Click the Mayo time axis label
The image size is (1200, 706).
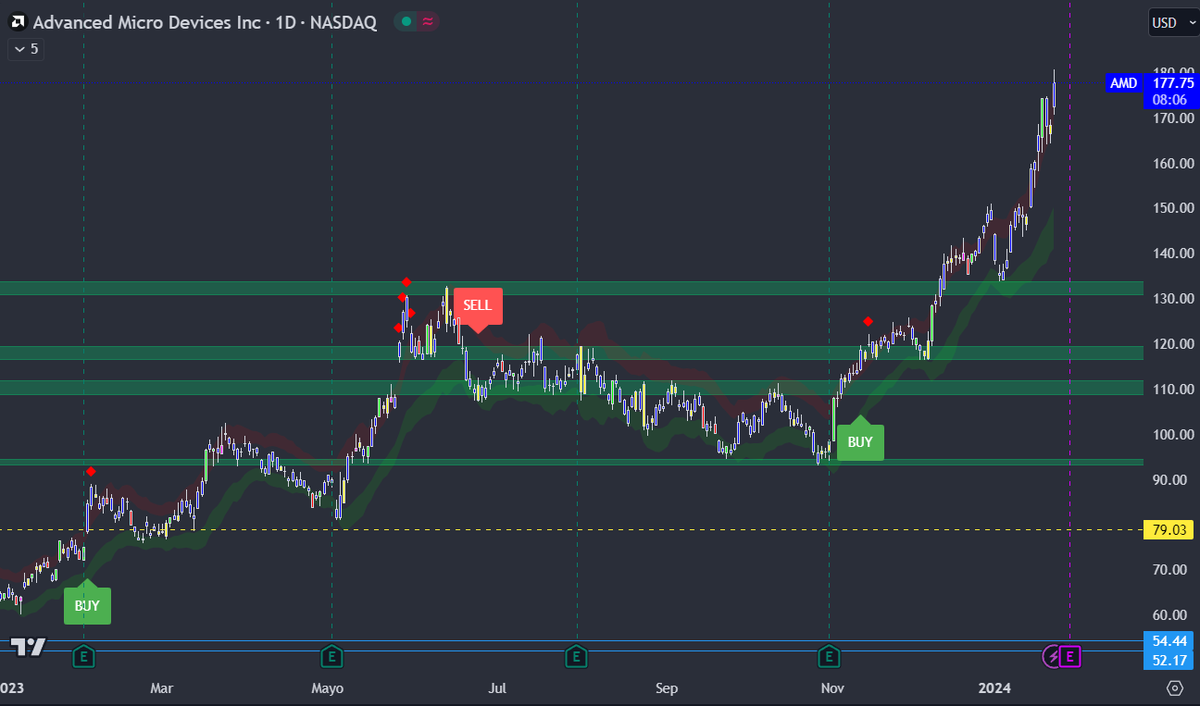pos(328,688)
